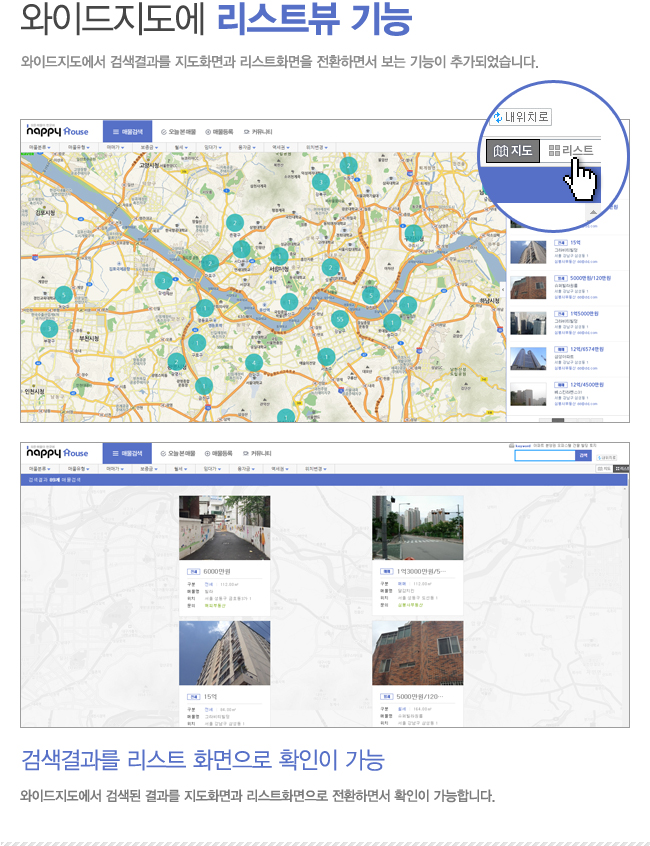Screen dimensions: 650x846
Task: Expand 매물유형 filter in the map view
Action: [78, 147]
